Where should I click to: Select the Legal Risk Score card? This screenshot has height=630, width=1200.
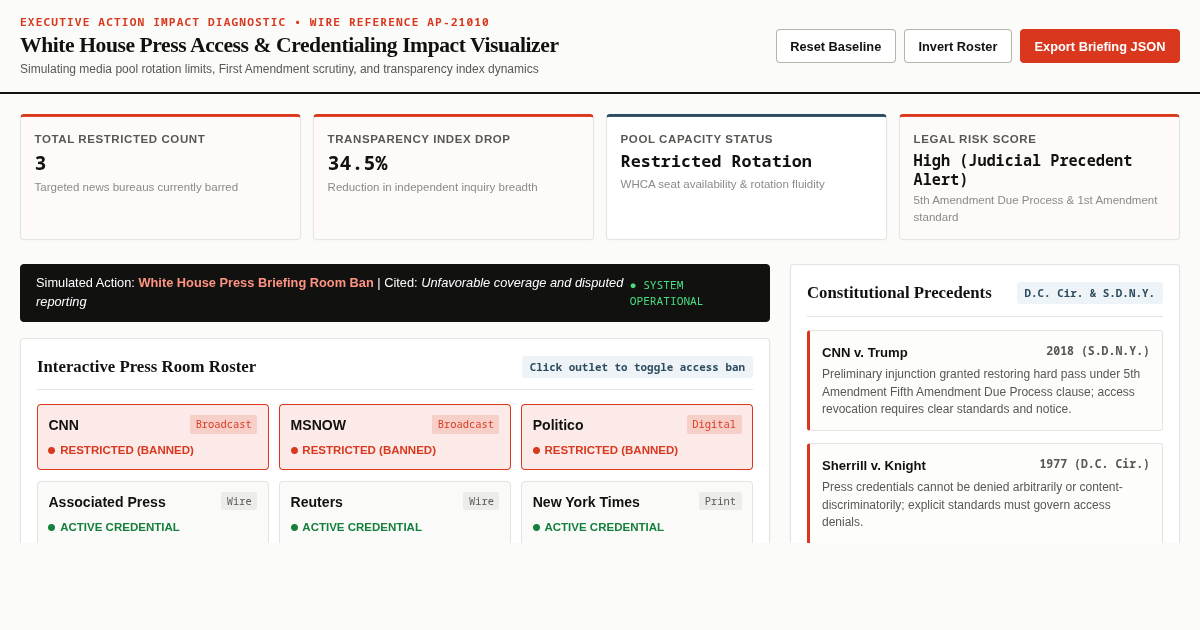point(1039,177)
